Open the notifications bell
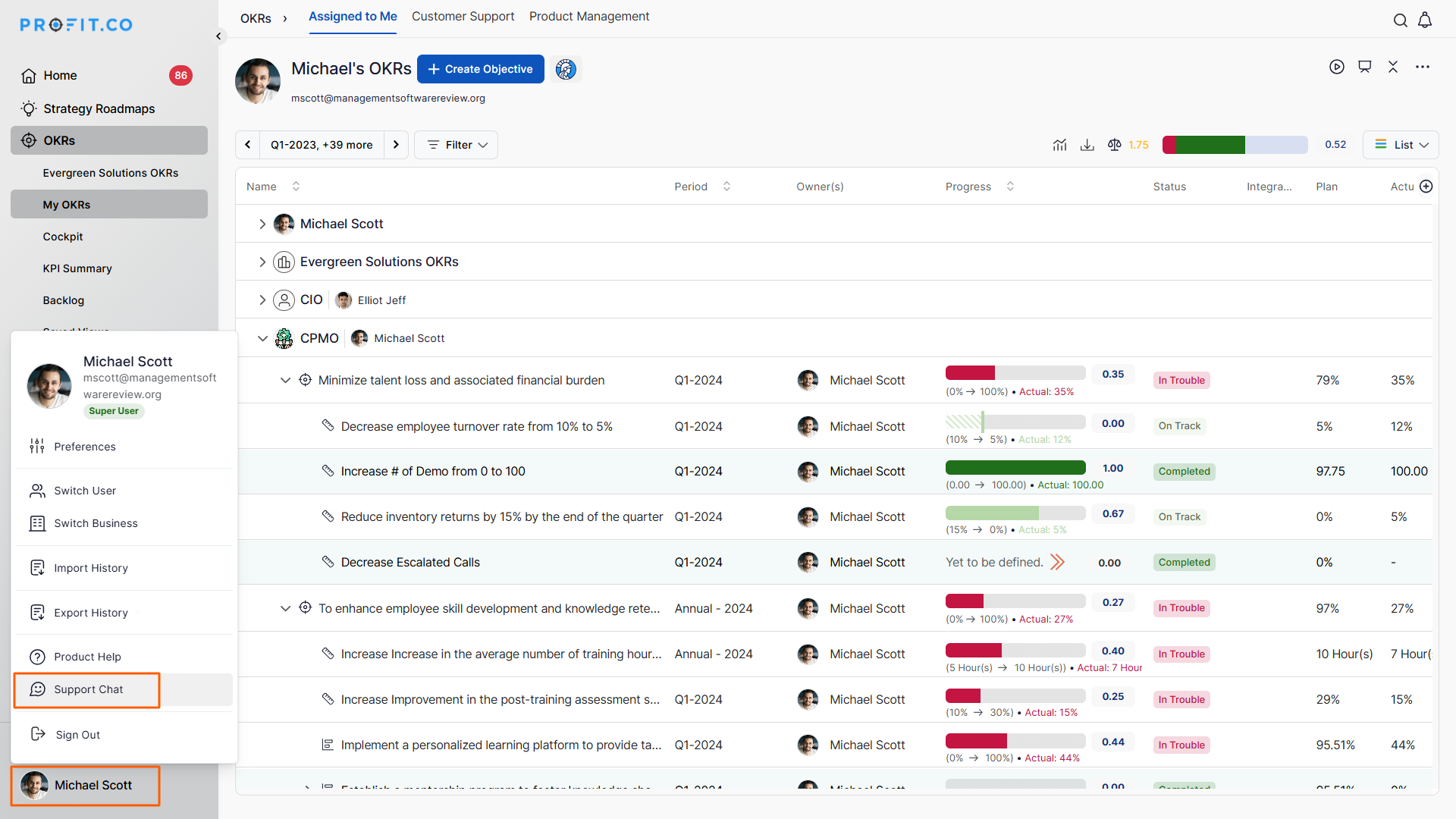1456x819 pixels. tap(1425, 20)
